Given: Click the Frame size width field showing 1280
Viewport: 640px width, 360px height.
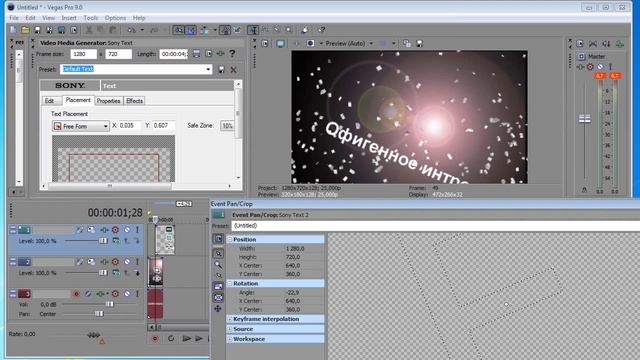Looking at the screenshot, I should click(83, 54).
